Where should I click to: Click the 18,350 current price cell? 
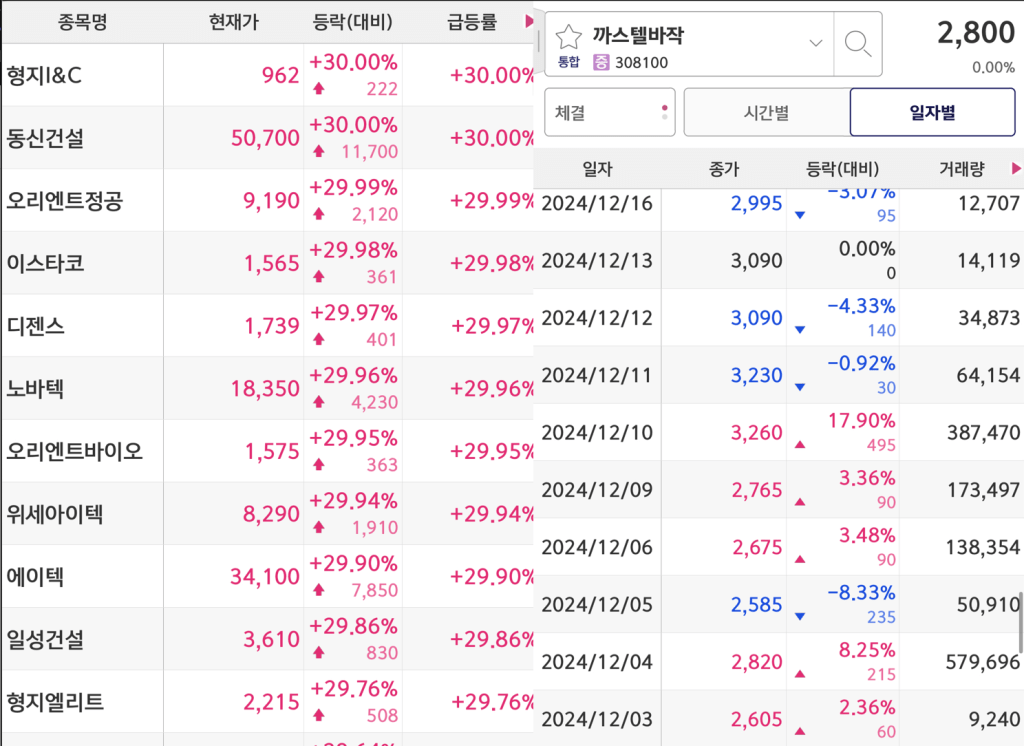click(x=264, y=389)
